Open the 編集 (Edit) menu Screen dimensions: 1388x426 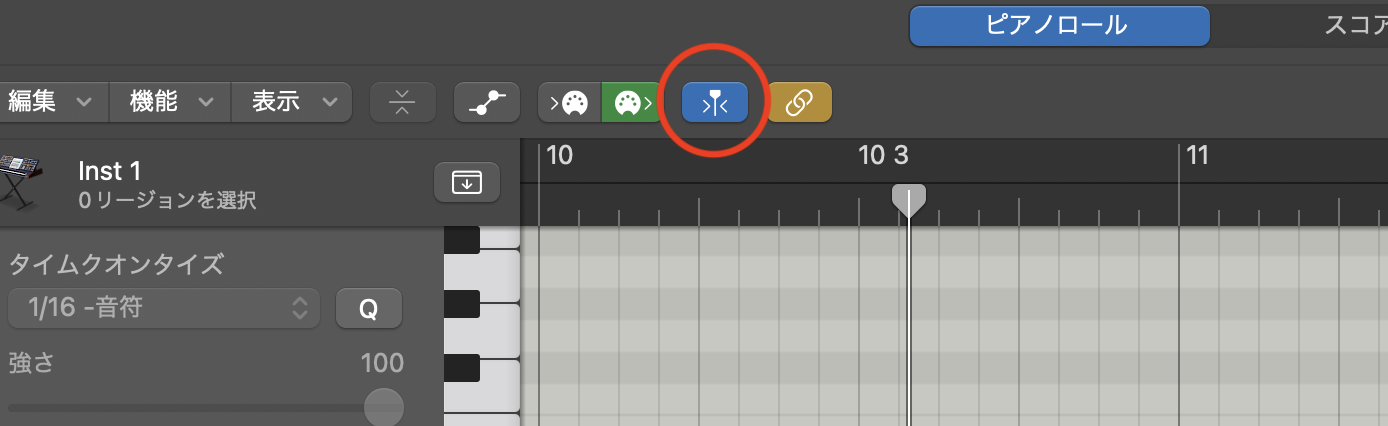tap(50, 102)
